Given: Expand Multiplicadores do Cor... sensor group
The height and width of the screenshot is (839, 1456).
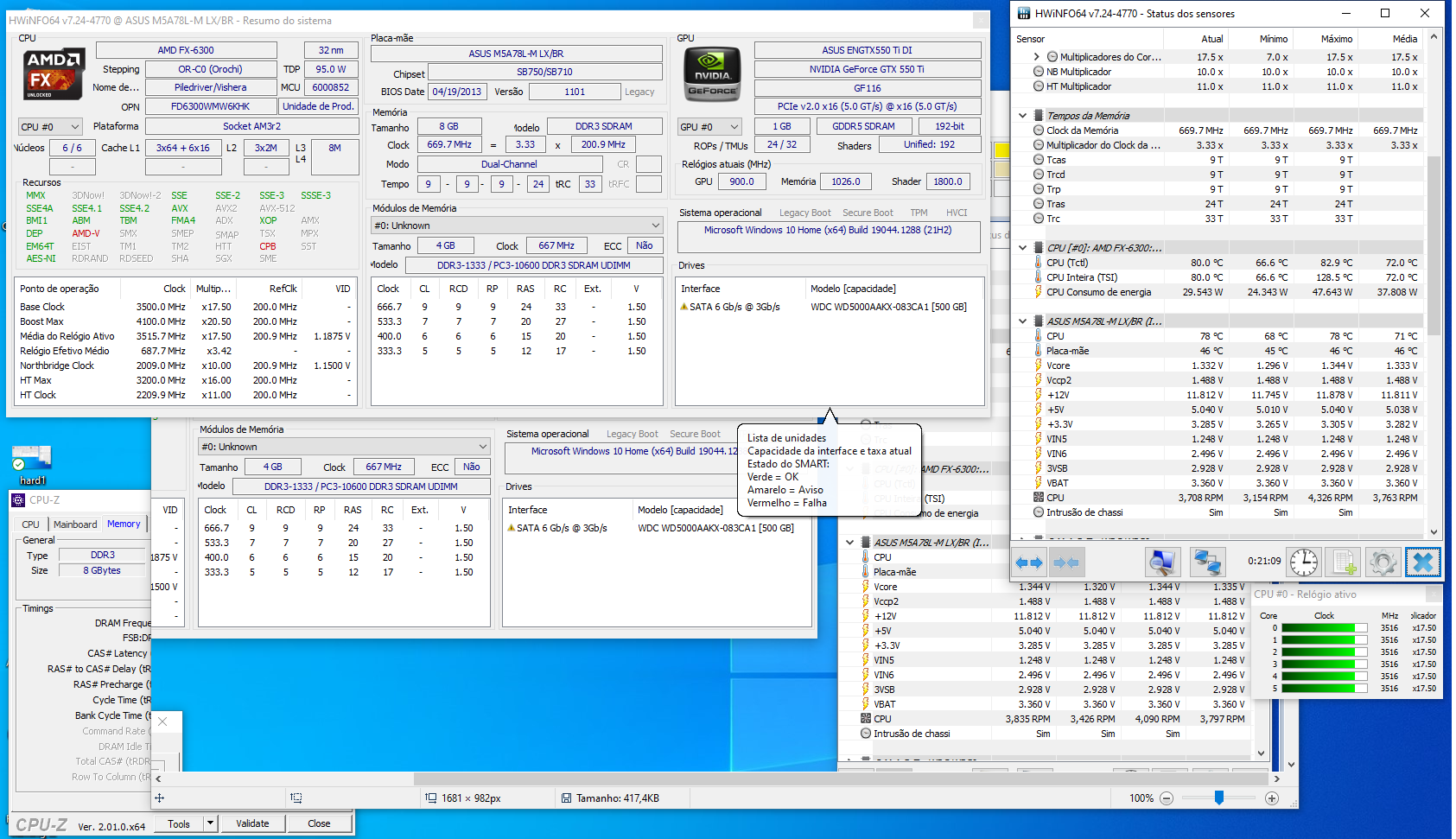Looking at the screenshot, I should (1037, 57).
